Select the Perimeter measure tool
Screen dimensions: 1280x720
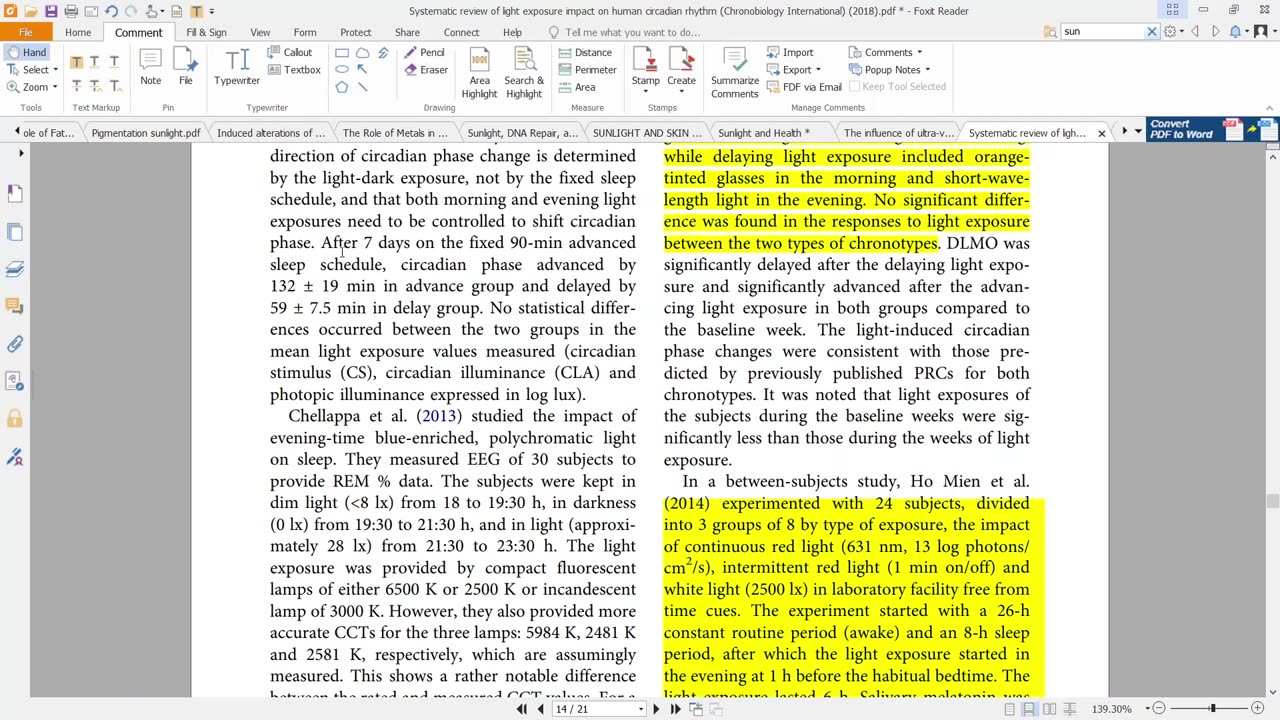point(587,70)
